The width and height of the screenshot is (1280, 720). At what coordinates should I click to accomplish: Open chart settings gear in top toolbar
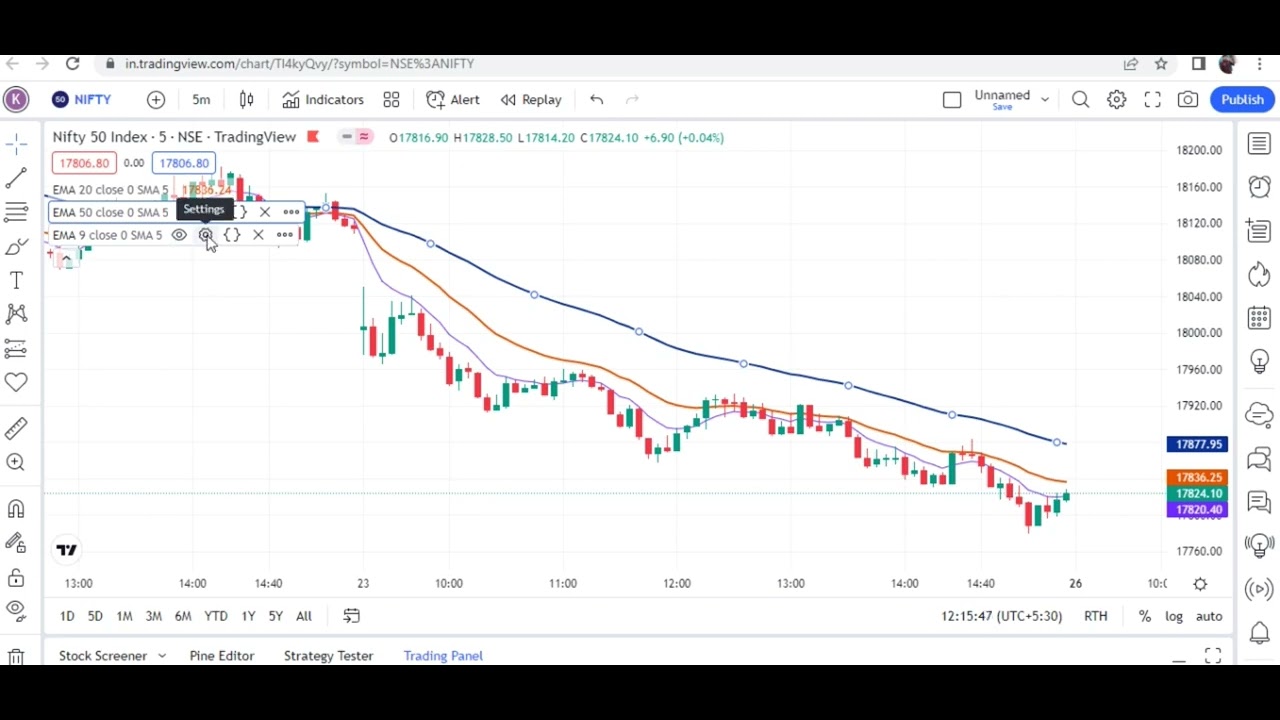tap(1117, 99)
